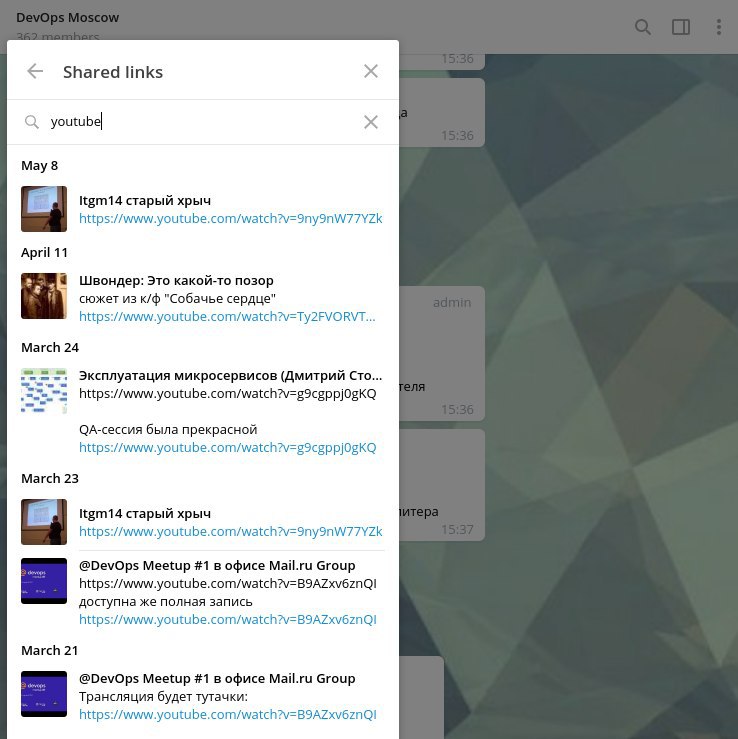Image resolution: width=738 pixels, height=739 pixels.
Task: Open blue g9cgppj0gKQ link under QA-сессия
Action: 228,448
